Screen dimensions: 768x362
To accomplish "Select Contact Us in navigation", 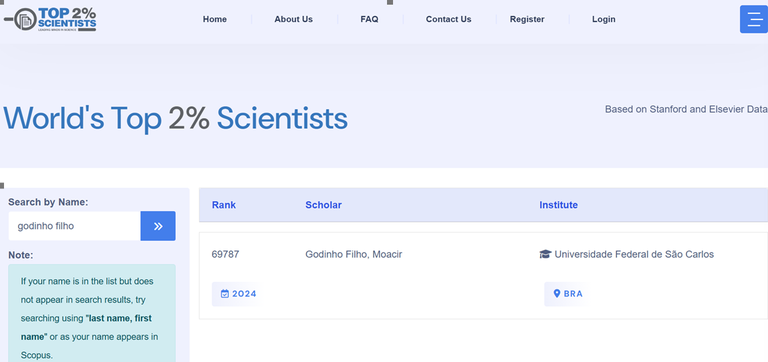I will click(448, 19).
